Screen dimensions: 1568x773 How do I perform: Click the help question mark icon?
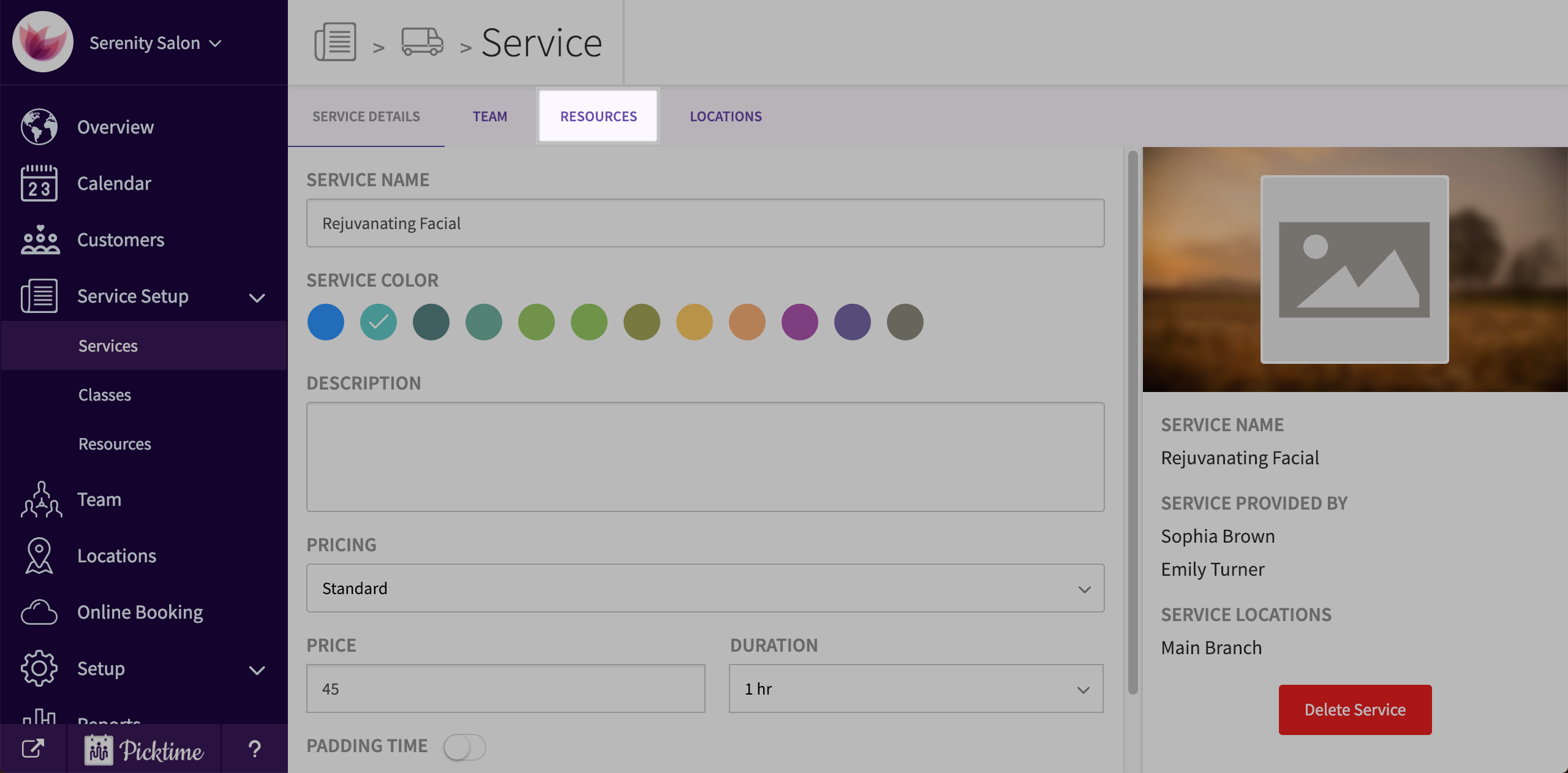254,748
